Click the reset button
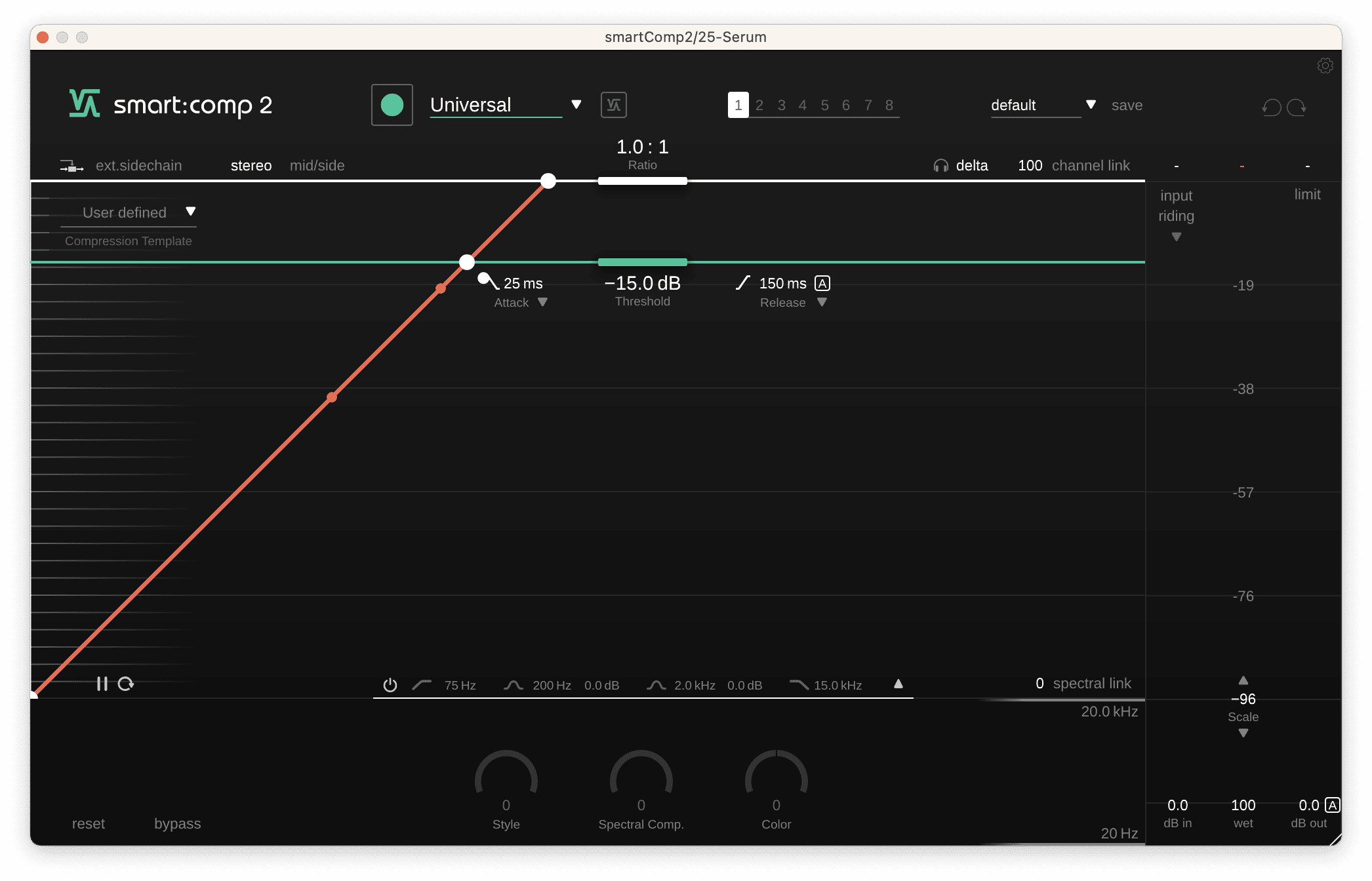Image resolution: width=1372 pixels, height=881 pixels. 89,823
